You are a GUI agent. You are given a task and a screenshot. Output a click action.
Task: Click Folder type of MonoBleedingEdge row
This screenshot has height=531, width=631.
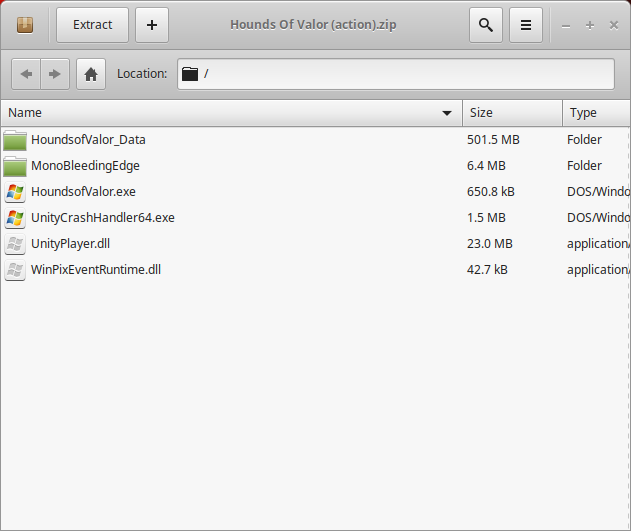584,166
